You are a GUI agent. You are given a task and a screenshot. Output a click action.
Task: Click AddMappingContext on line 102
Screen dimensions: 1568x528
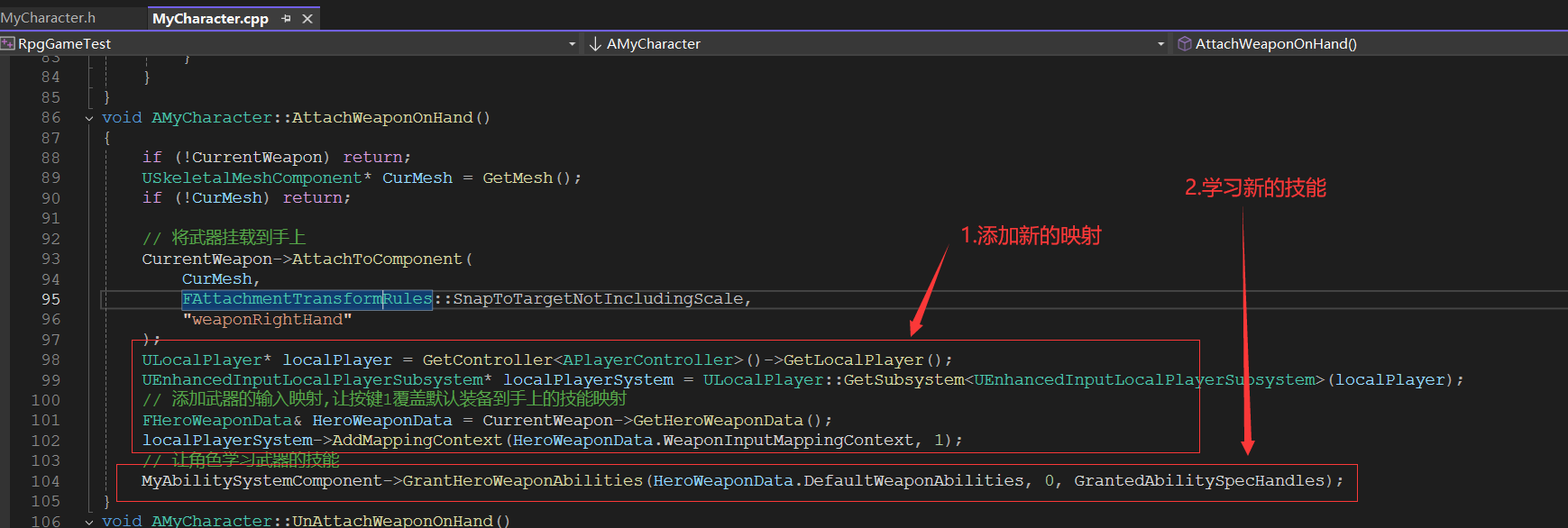click(x=417, y=441)
